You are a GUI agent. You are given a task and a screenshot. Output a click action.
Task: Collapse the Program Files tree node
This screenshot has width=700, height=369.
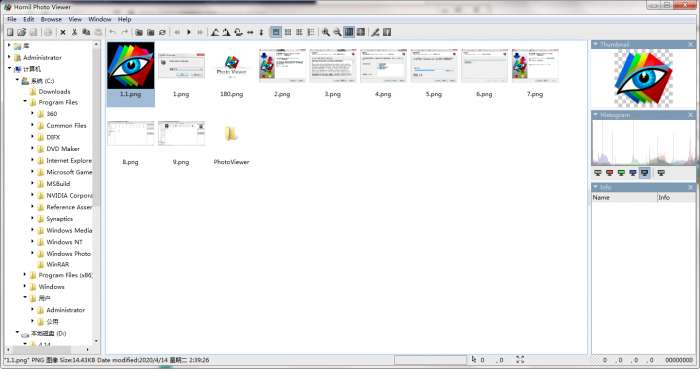[x=25, y=102]
